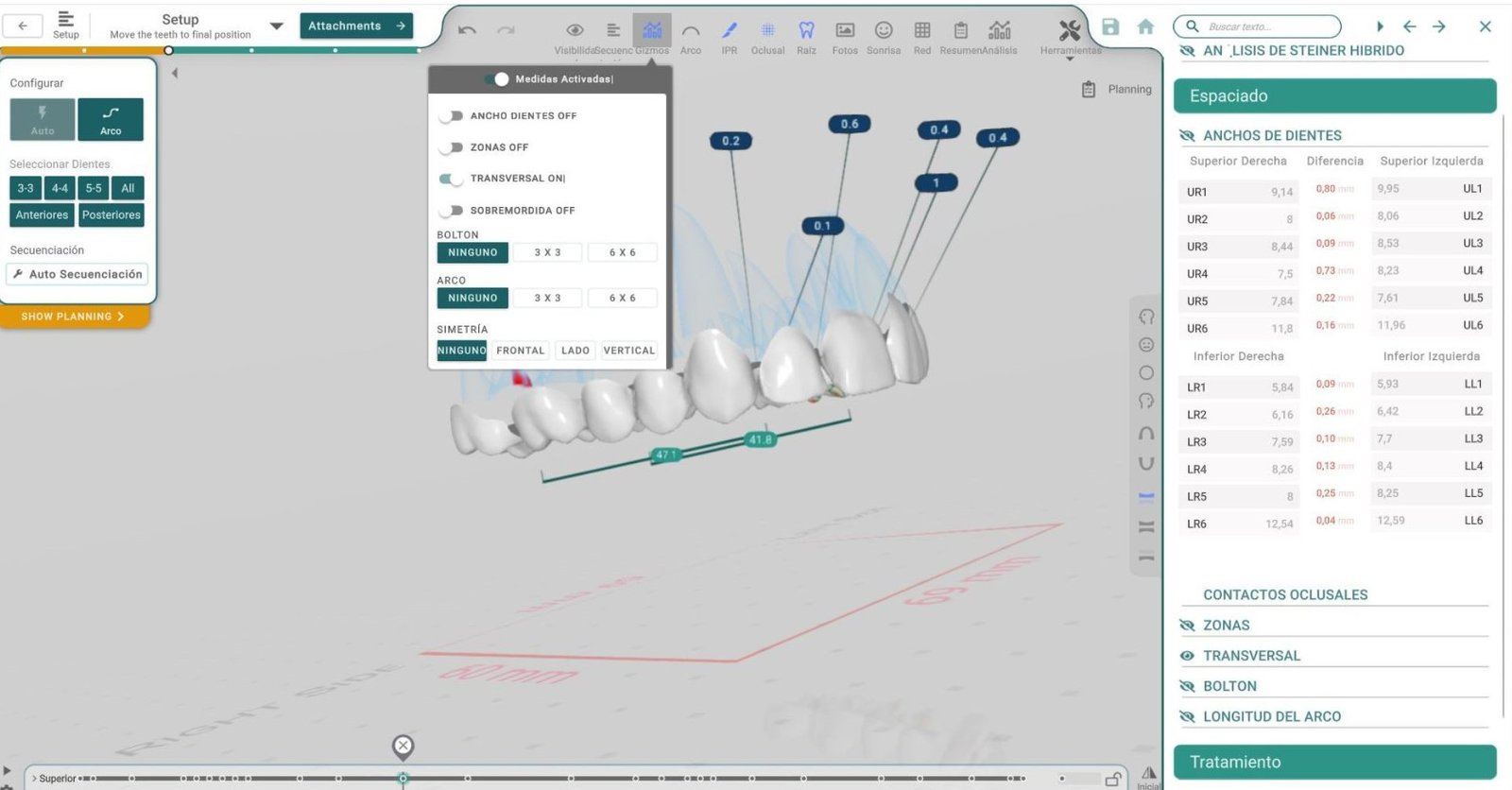Image resolution: width=1512 pixels, height=790 pixels.
Task: Click the Raíz tooth root icon
Action: tap(806, 32)
